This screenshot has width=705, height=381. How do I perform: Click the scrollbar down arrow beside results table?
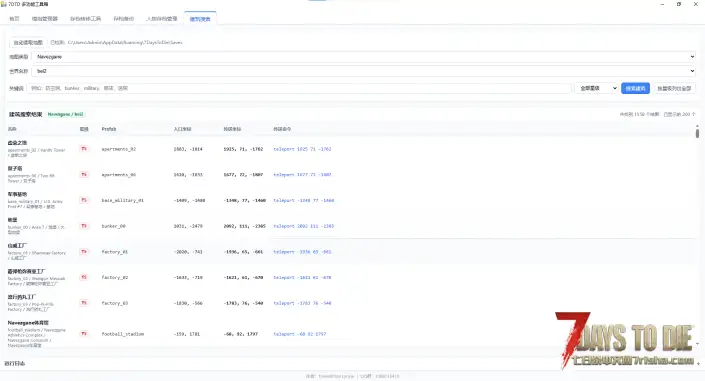pyautogui.click(x=697, y=344)
